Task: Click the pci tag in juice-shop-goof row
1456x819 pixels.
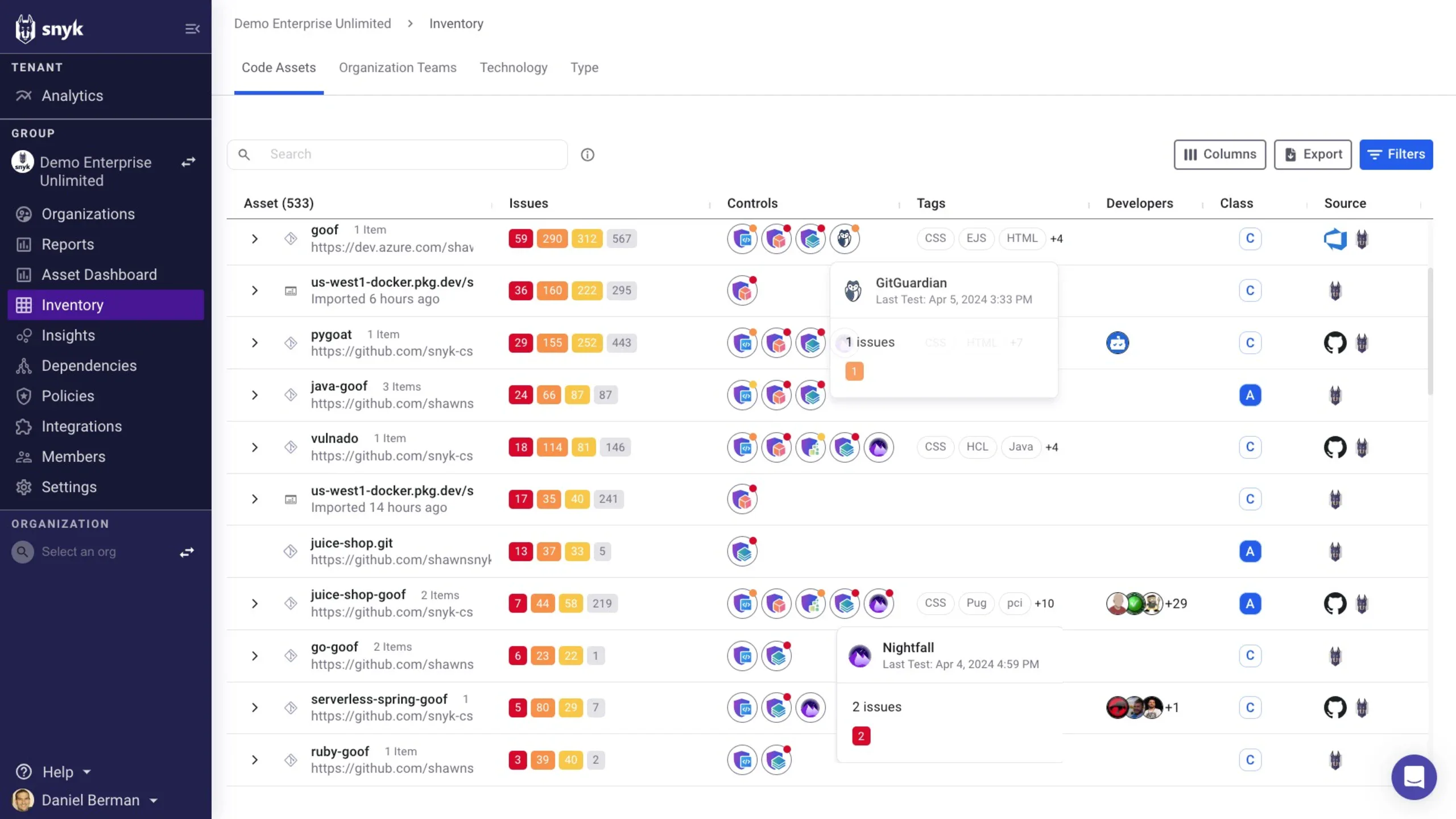Action: (1015, 603)
